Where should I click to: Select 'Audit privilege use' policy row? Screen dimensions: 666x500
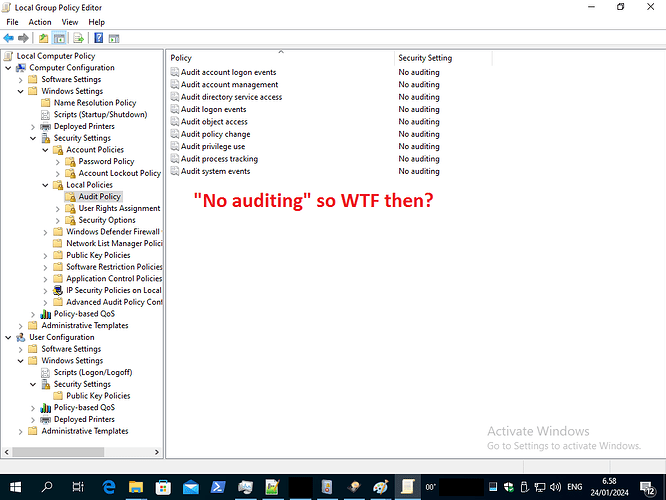click(213, 147)
